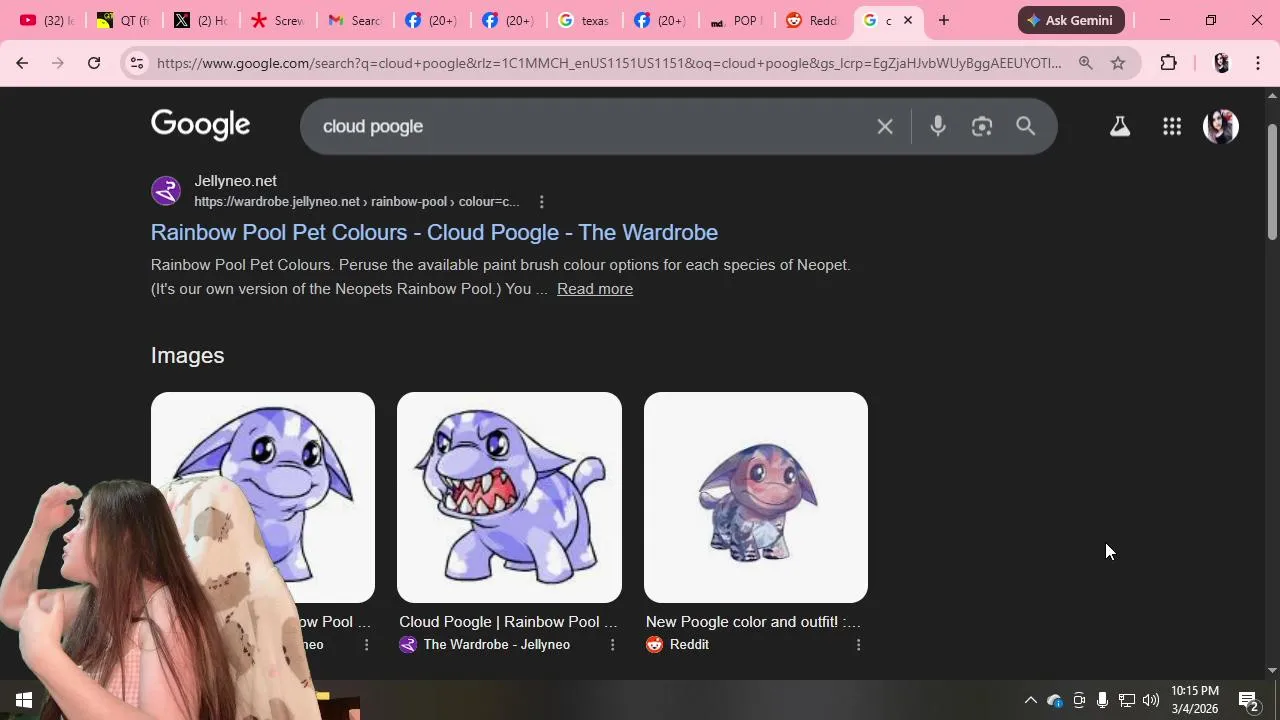1280x720 pixels.
Task: Start voice search with microphone
Action: (938, 126)
